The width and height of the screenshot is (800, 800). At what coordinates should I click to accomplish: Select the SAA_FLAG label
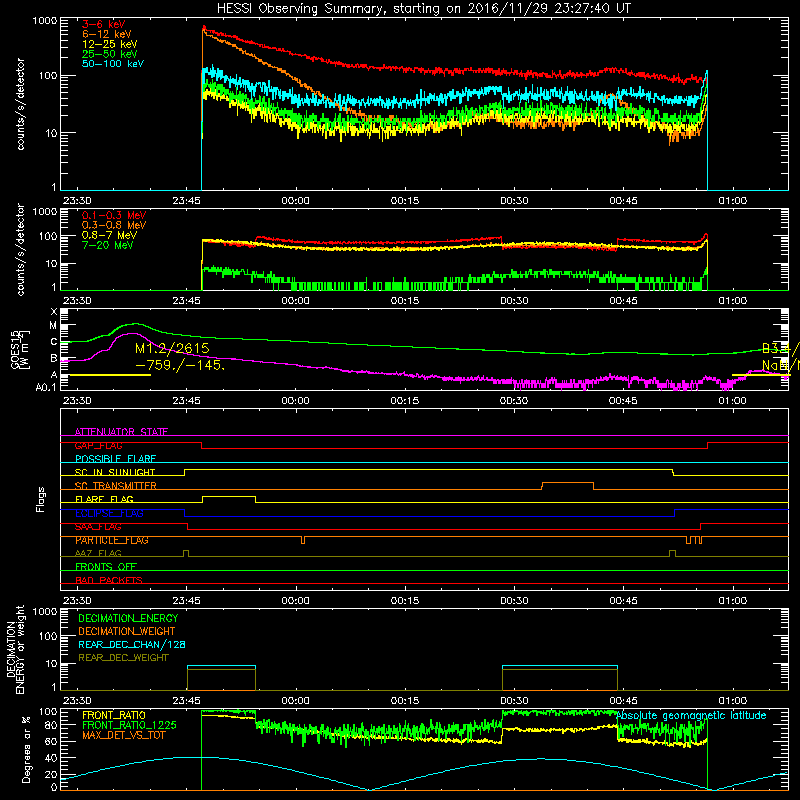point(98,527)
